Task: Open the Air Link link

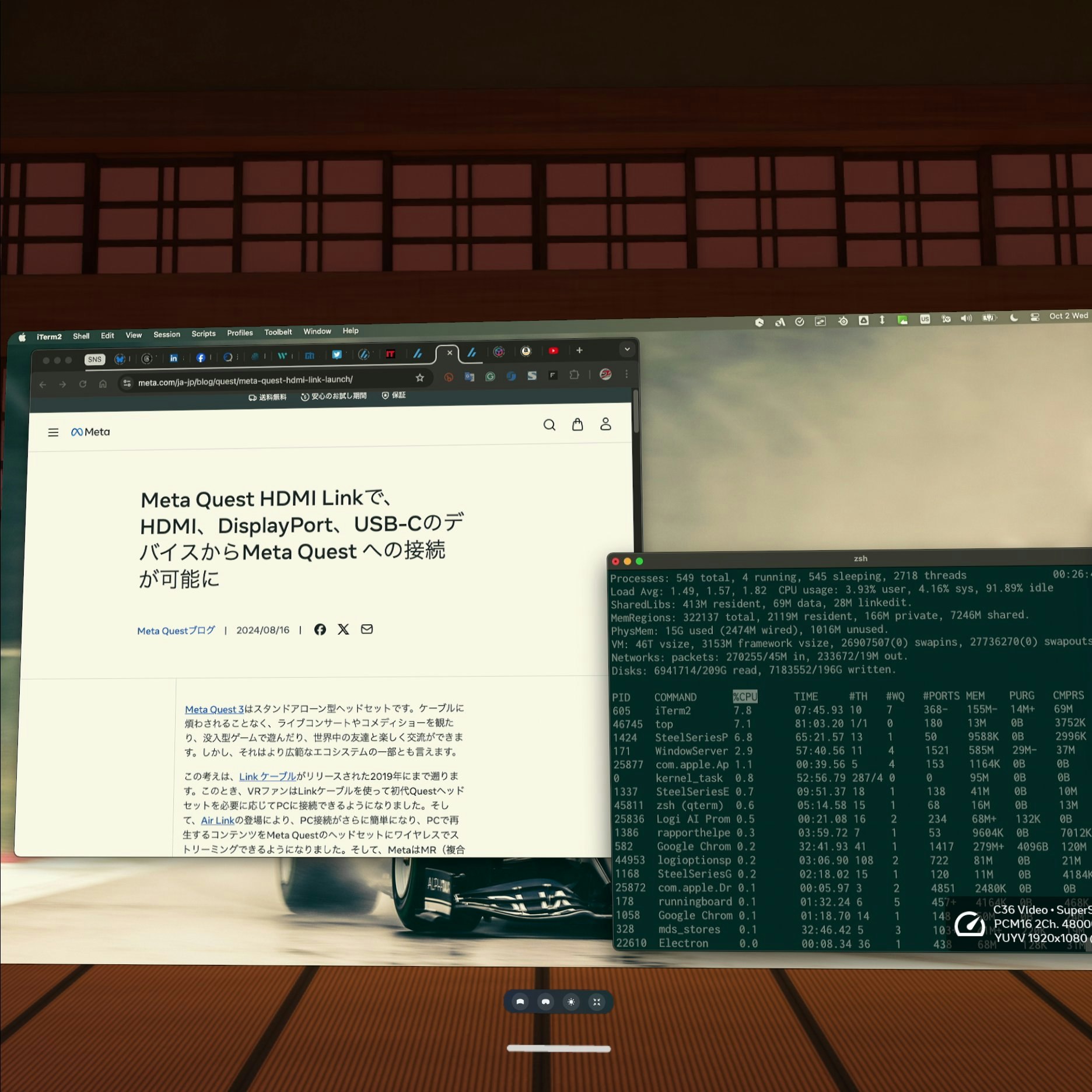Action: click(217, 820)
